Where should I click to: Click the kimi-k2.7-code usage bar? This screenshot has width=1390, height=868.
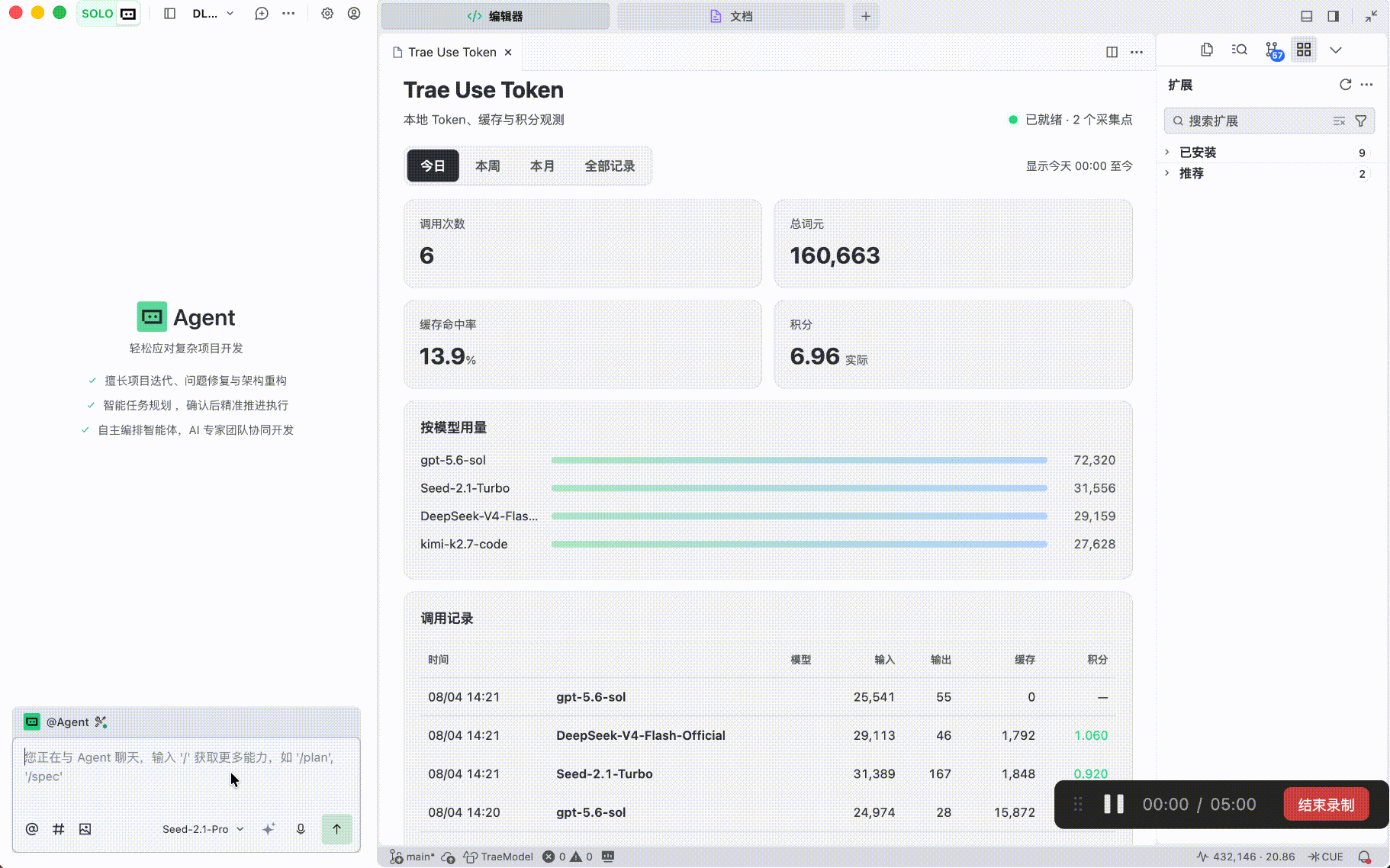(x=799, y=544)
